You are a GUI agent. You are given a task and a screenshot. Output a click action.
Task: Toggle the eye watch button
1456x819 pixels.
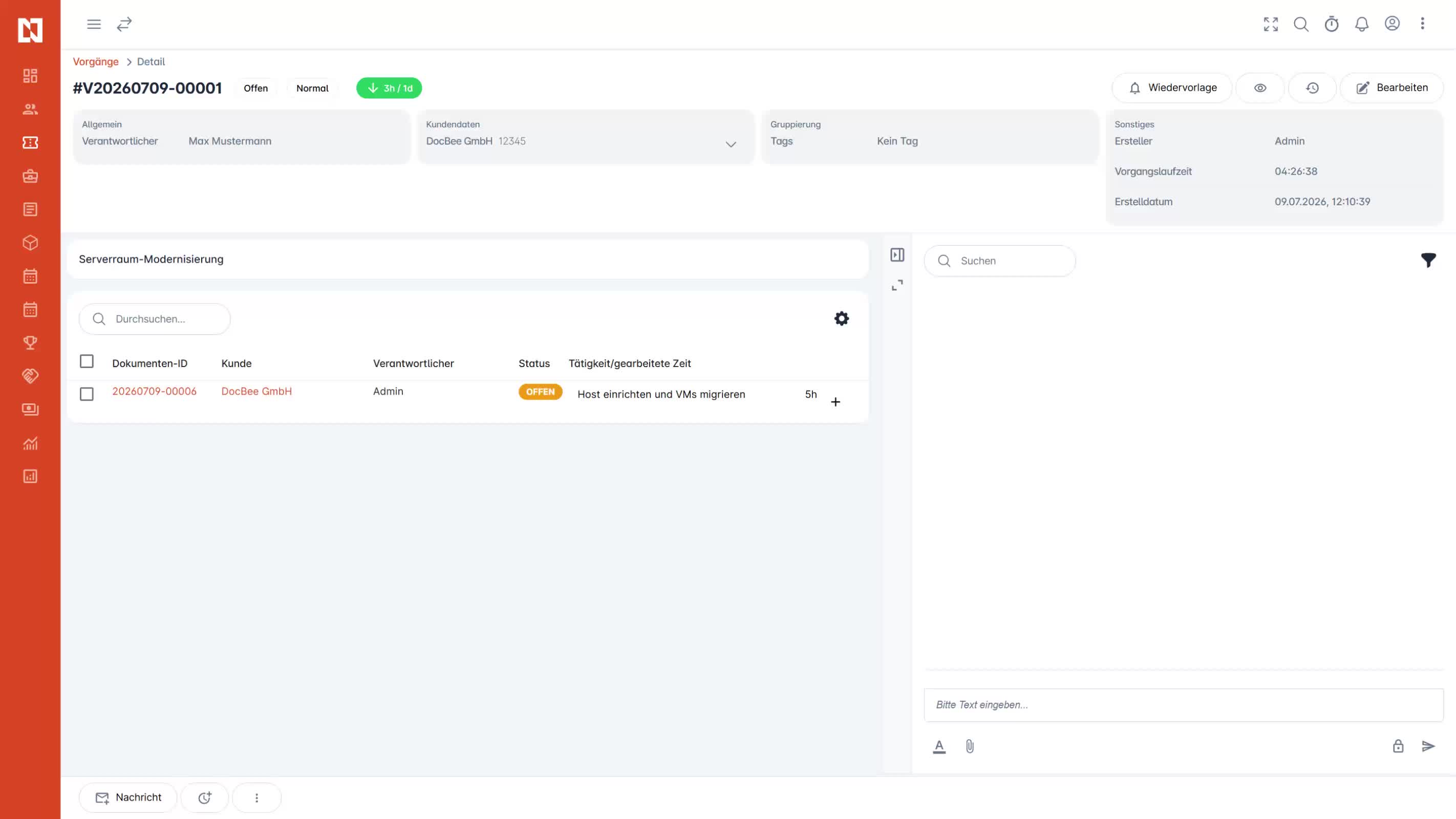[1260, 88]
